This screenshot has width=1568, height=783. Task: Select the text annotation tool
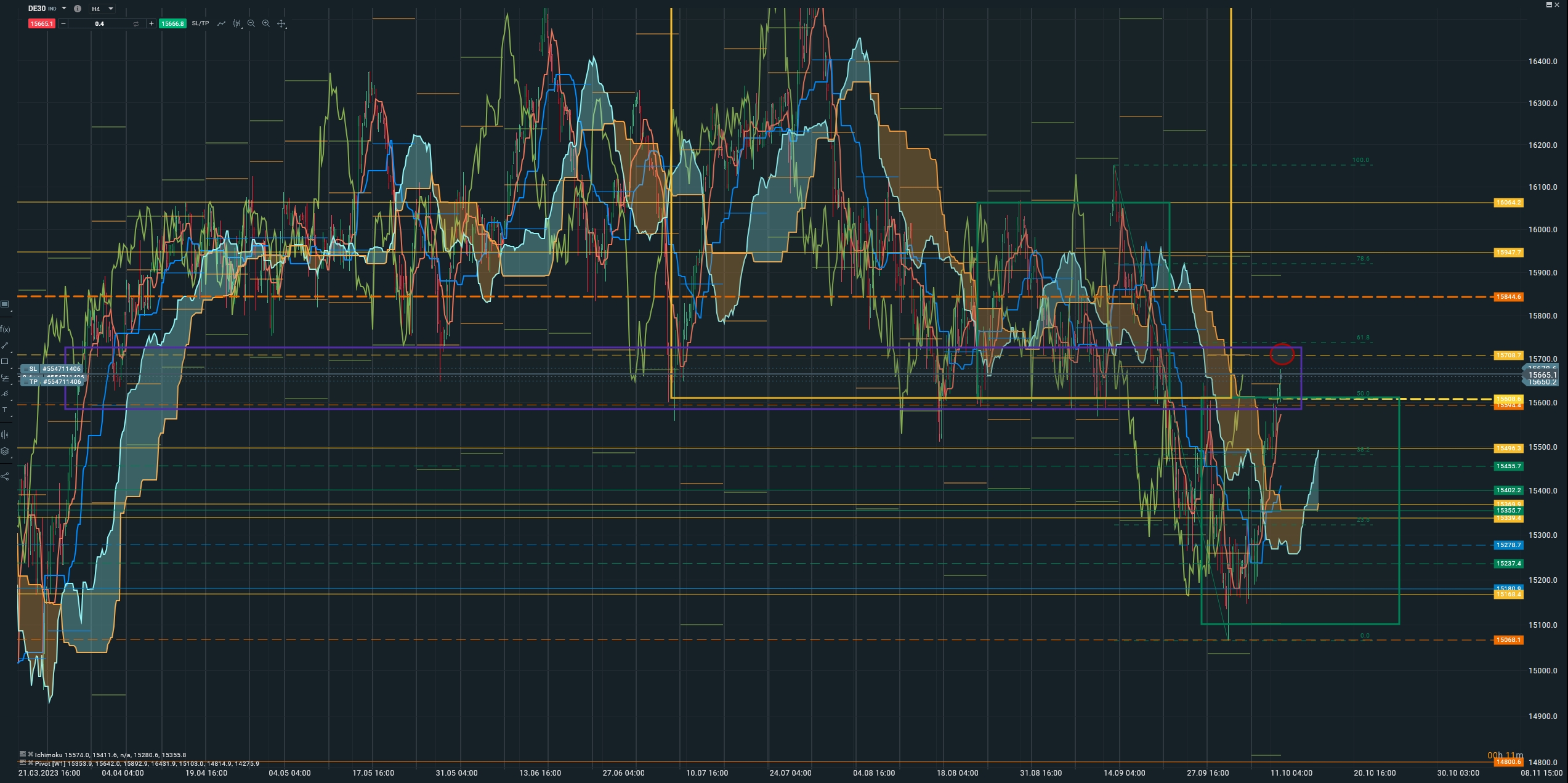(x=5, y=410)
